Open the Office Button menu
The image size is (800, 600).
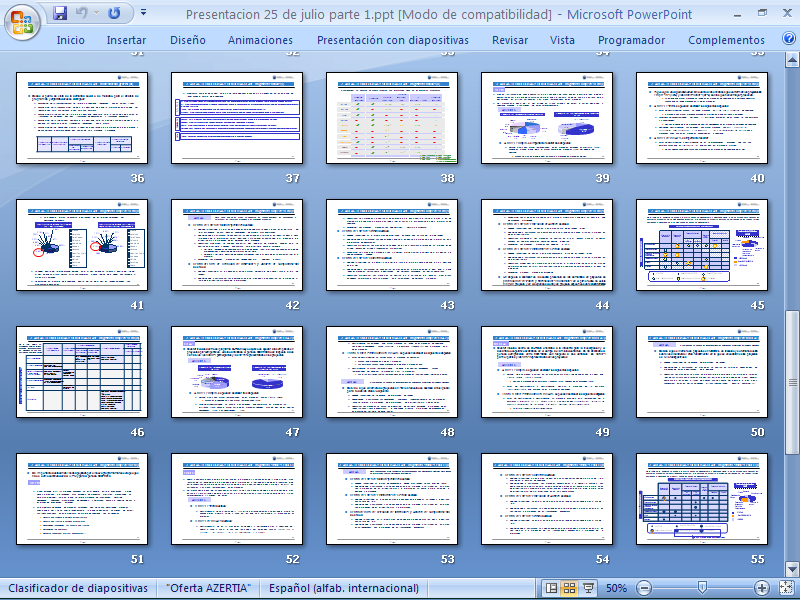tap(22, 22)
